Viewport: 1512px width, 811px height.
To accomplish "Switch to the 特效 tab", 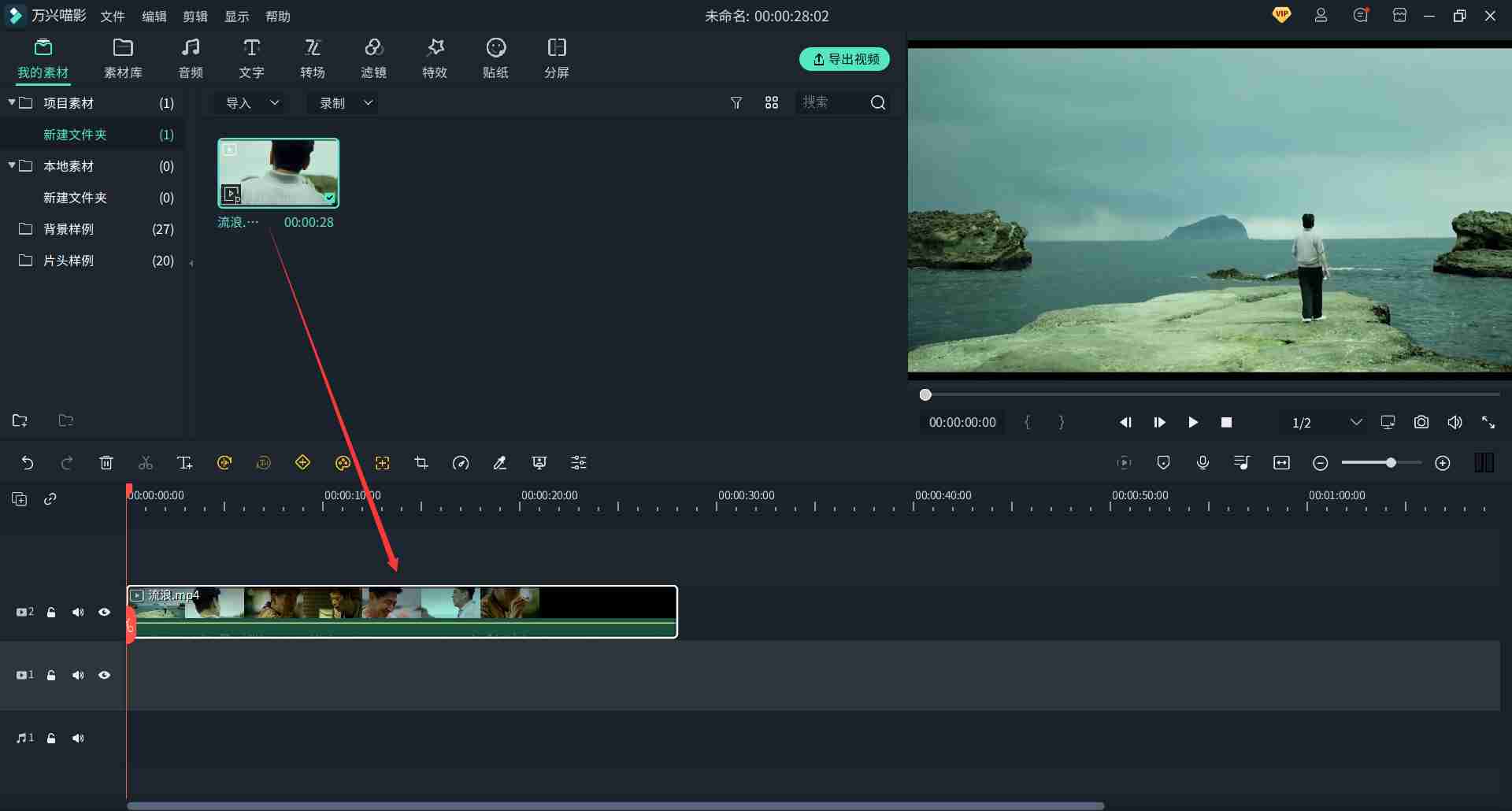I will [435, 58].
